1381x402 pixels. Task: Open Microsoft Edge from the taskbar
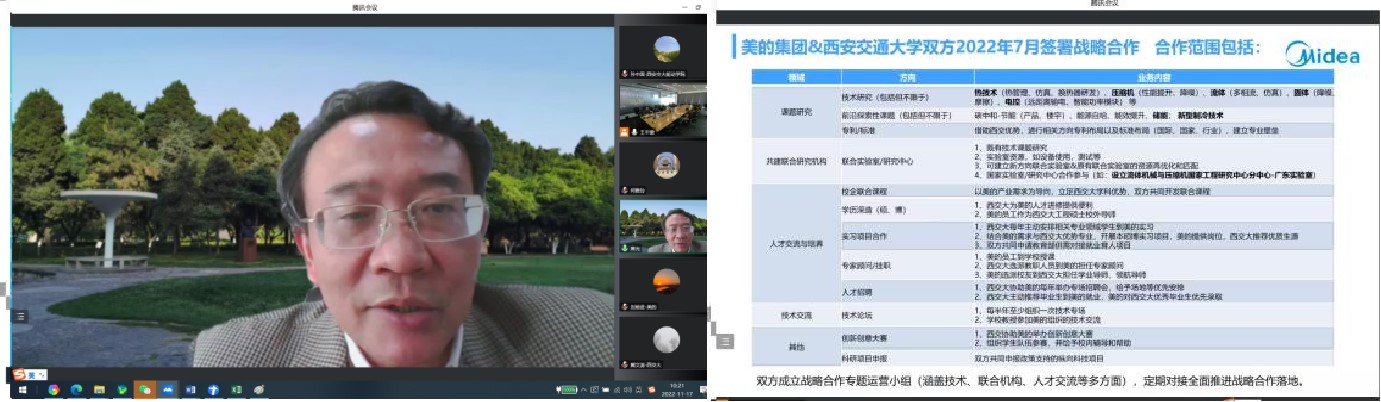(x=76, y=390)
